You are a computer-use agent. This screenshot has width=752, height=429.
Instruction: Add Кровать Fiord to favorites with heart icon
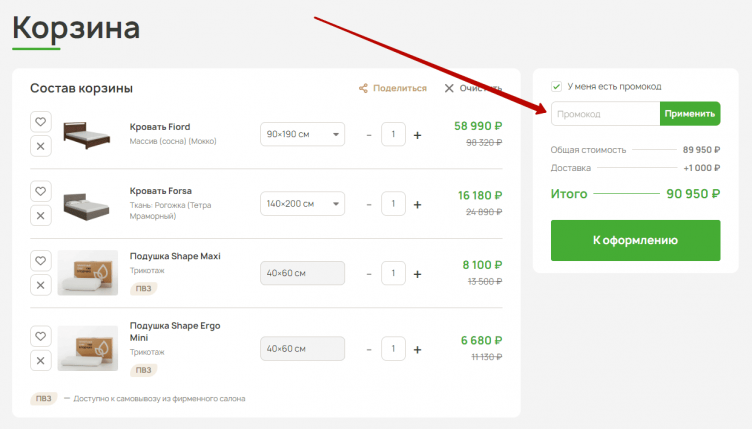[x=40, y=122]
